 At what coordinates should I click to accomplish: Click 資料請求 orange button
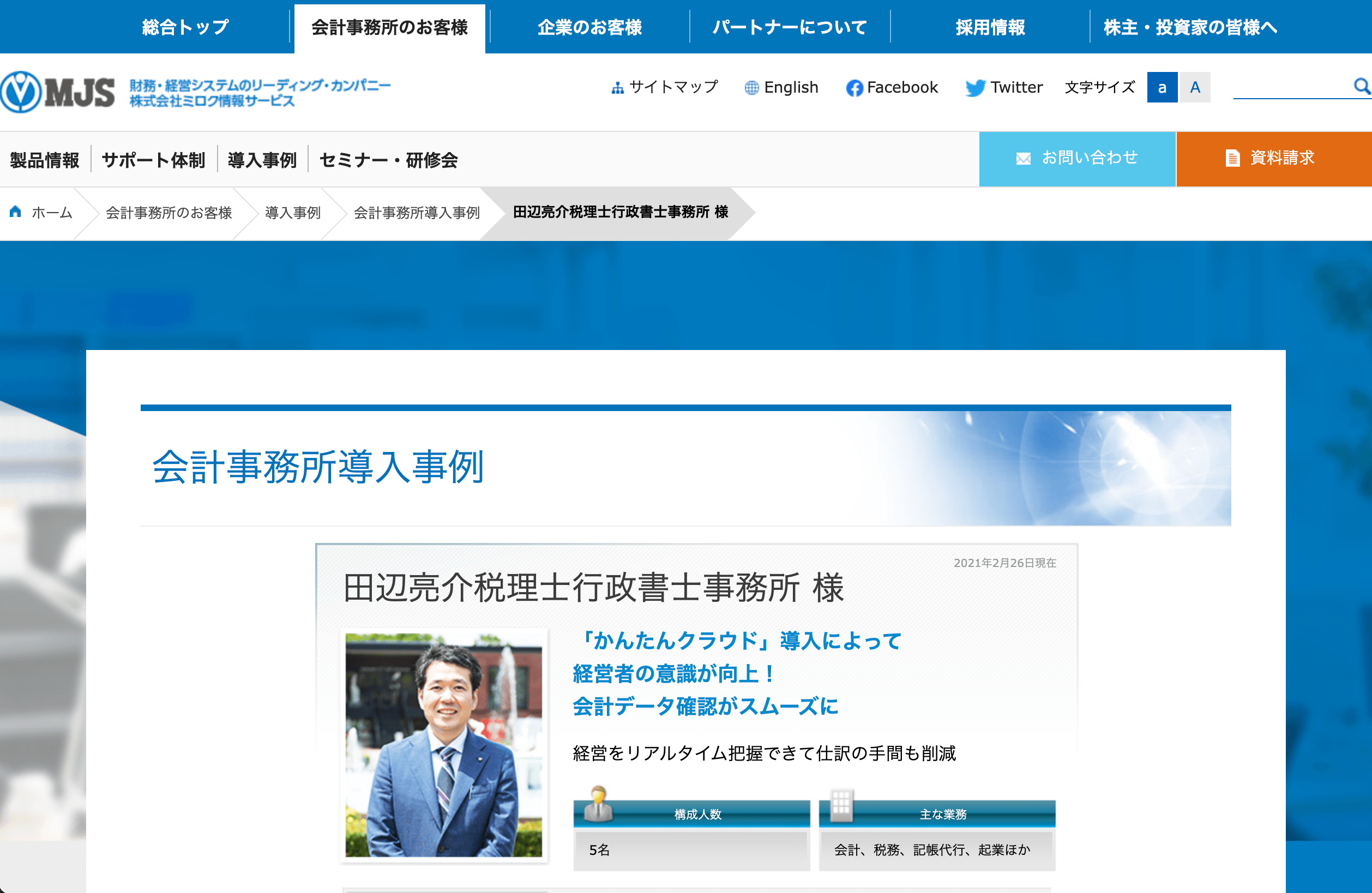coord(1274,159)
